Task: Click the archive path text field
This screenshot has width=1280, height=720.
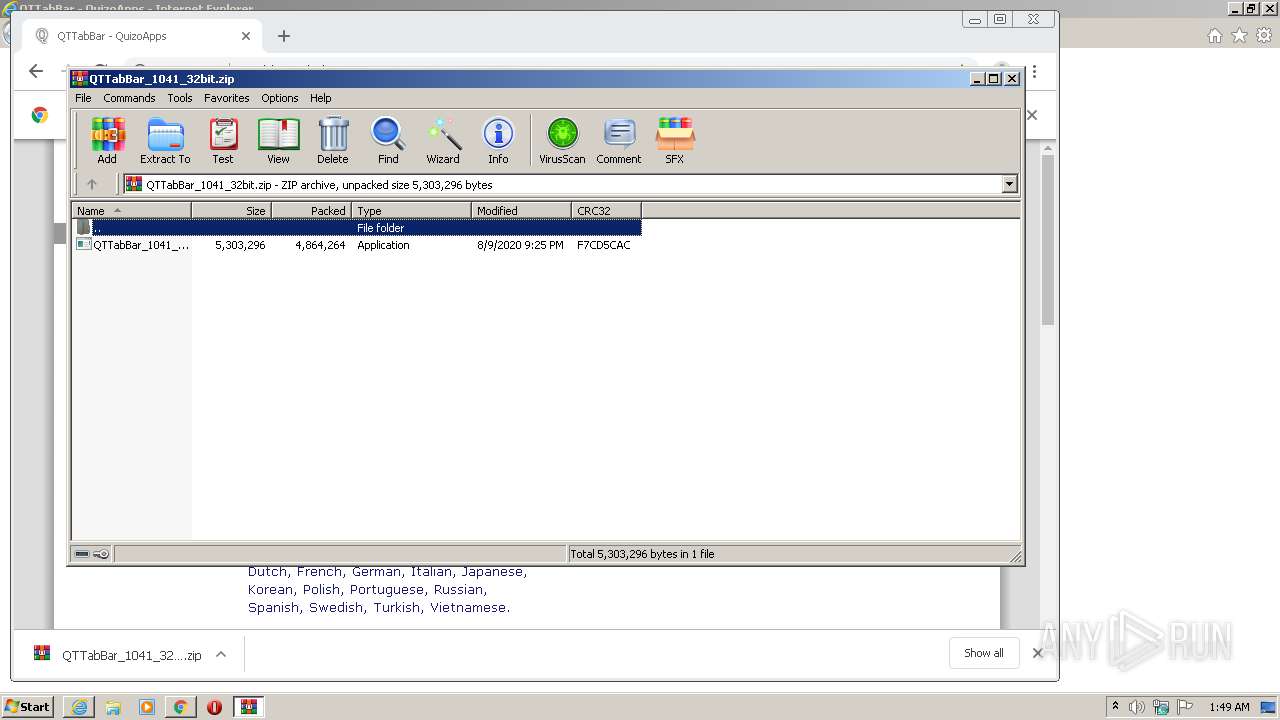Action: [562, 184]
